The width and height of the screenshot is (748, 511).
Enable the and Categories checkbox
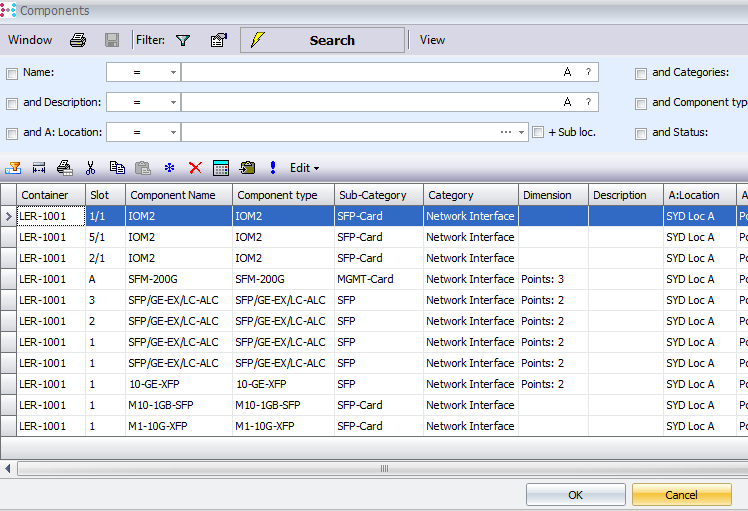[641, 73]
